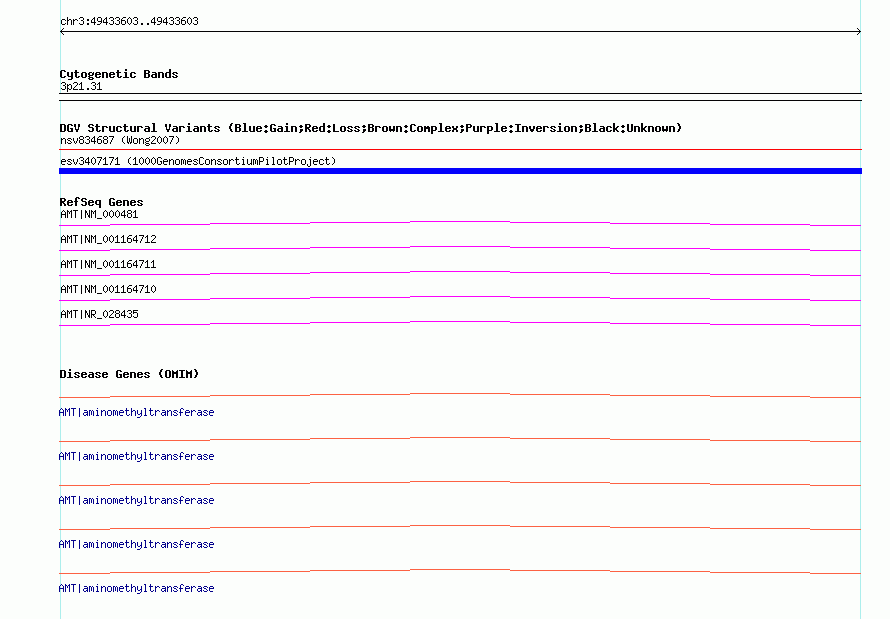The image size is (890, 619).
Task: Select the AMT|NM_000481 transcript
Action: coord(99,214)
